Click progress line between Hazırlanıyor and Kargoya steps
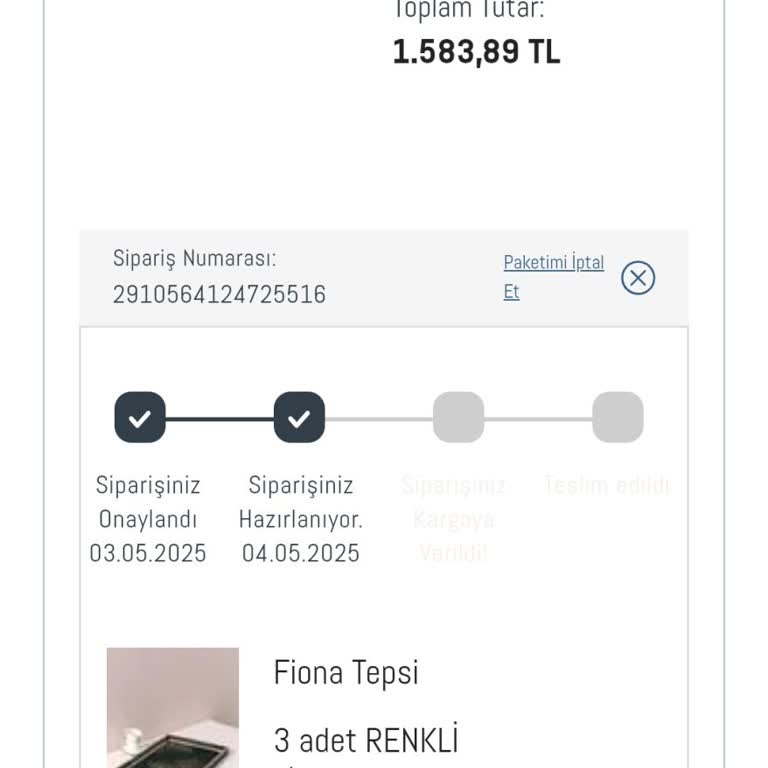Screen dimensions: 768x768 (379, 418)
